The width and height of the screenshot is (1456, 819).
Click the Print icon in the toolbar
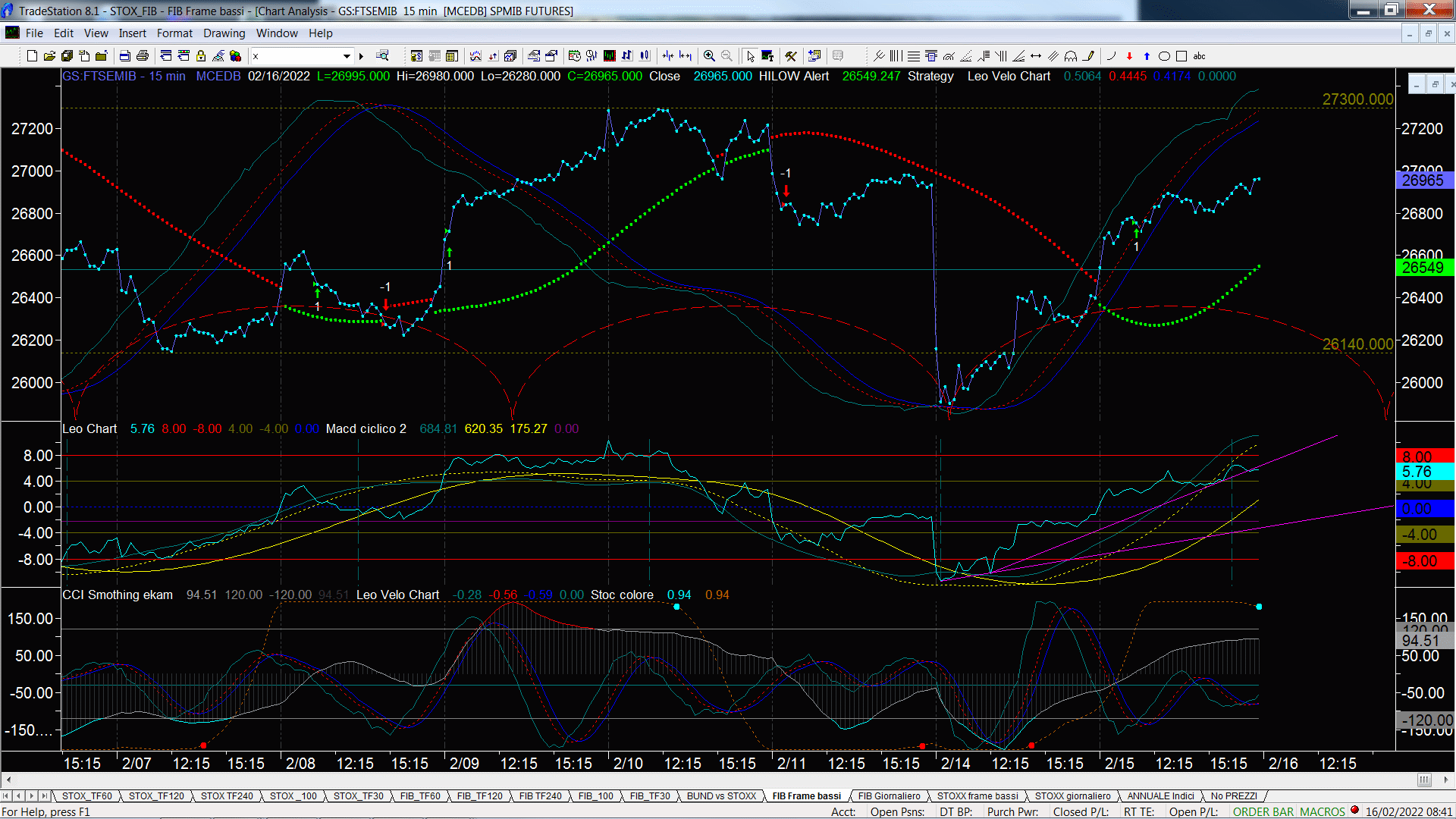click(142, 56)
